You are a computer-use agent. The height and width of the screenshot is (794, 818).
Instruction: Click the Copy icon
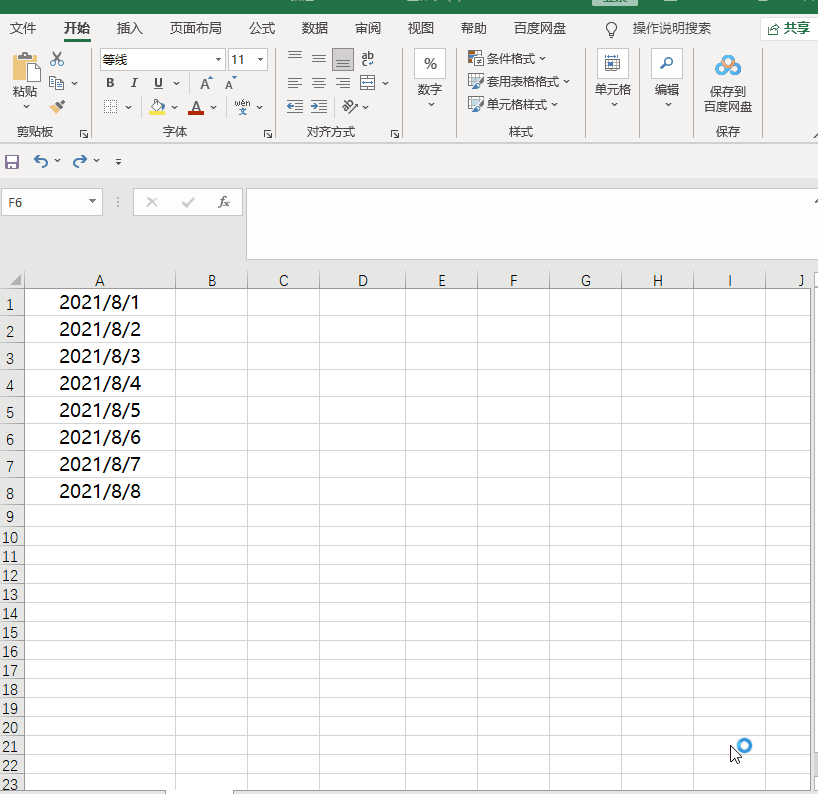click(x=56, y=83)
